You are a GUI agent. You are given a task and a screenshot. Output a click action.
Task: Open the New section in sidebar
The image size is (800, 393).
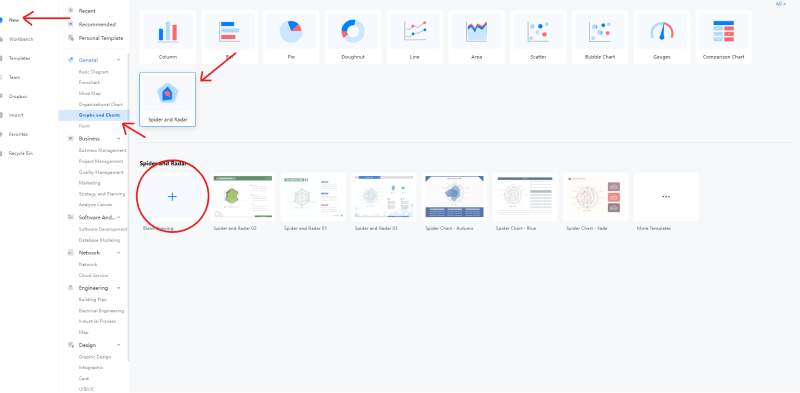coord(14,20)
